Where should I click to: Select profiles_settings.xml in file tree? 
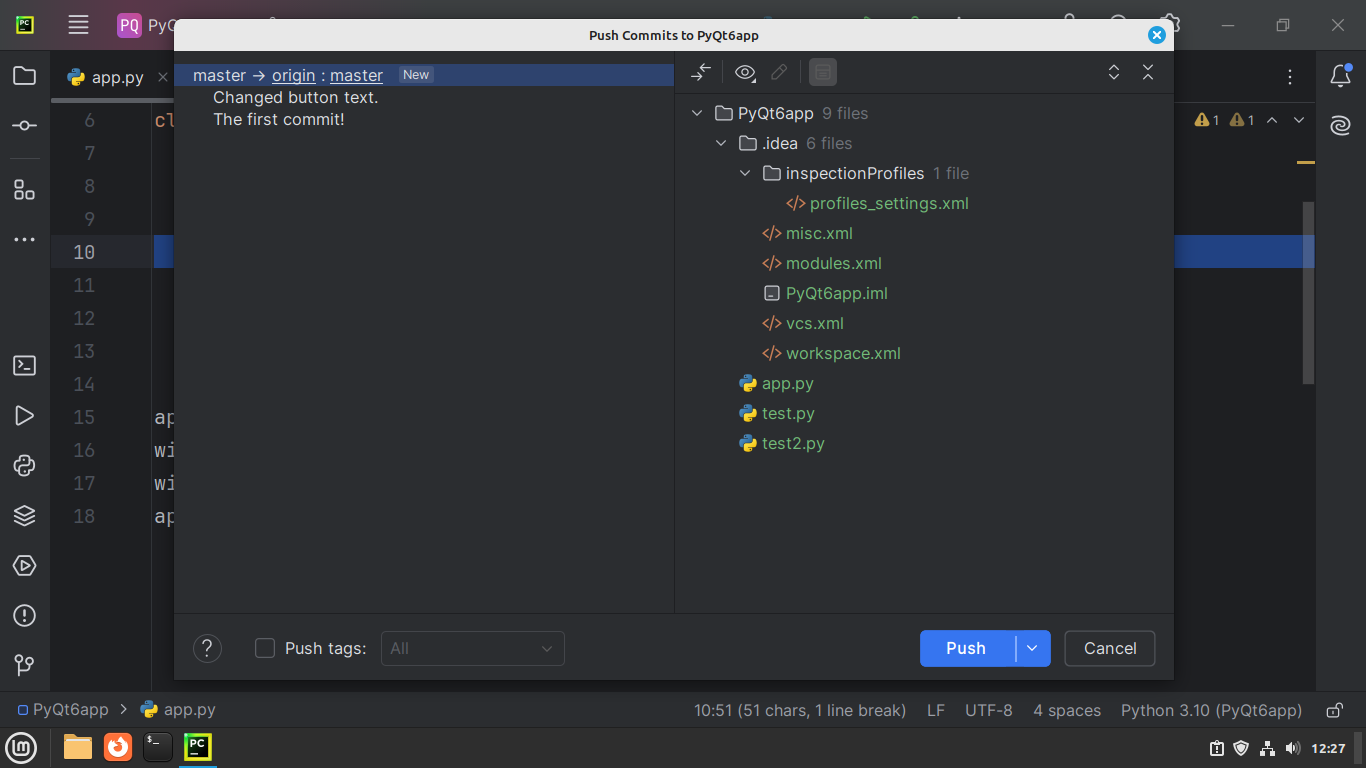pyautogui.click(x=889, y=203)
